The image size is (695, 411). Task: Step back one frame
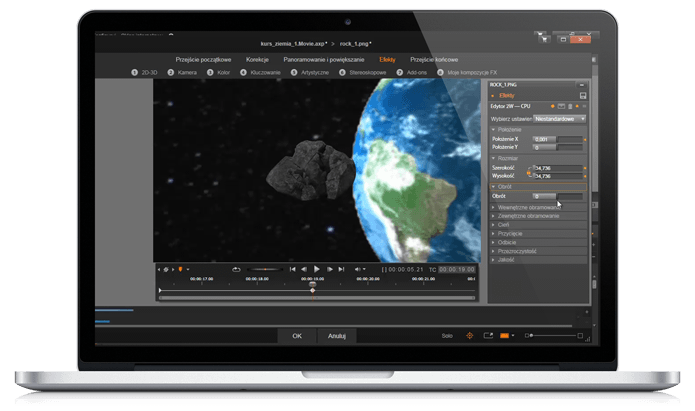tap(304, 269)
